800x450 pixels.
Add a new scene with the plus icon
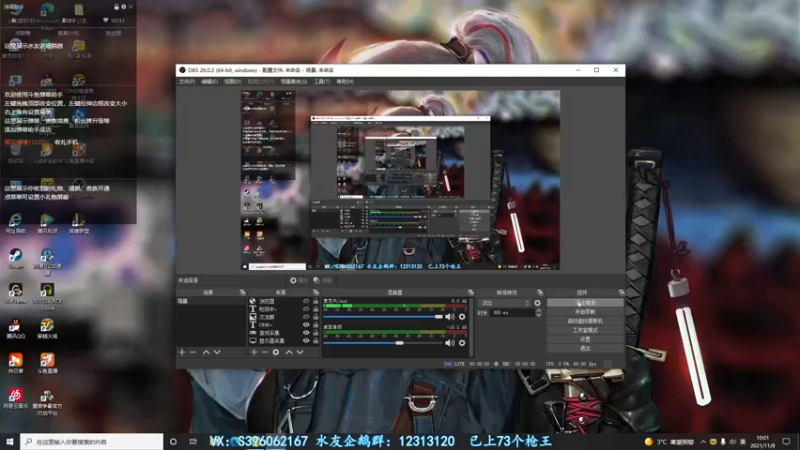[182, 352]
